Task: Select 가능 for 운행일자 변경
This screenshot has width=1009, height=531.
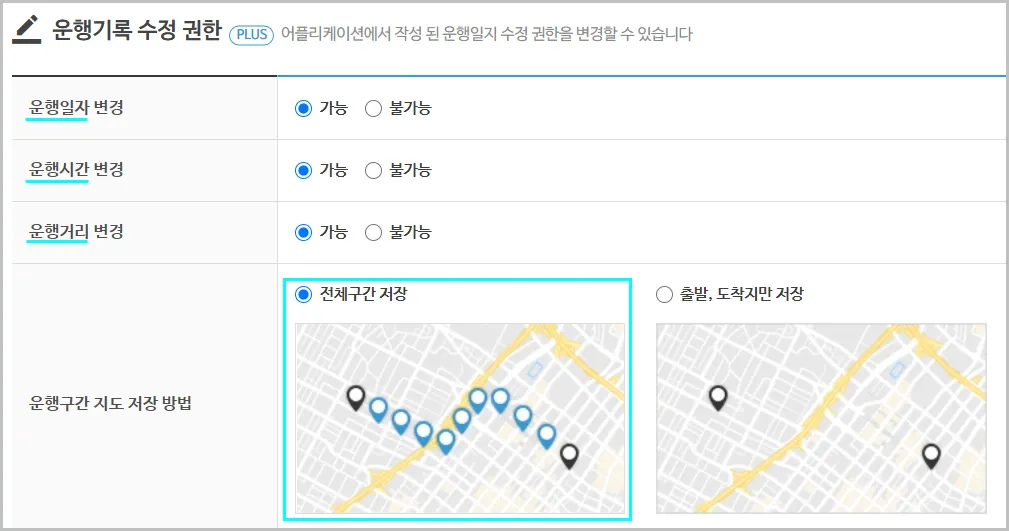Action: coord(304,108)
